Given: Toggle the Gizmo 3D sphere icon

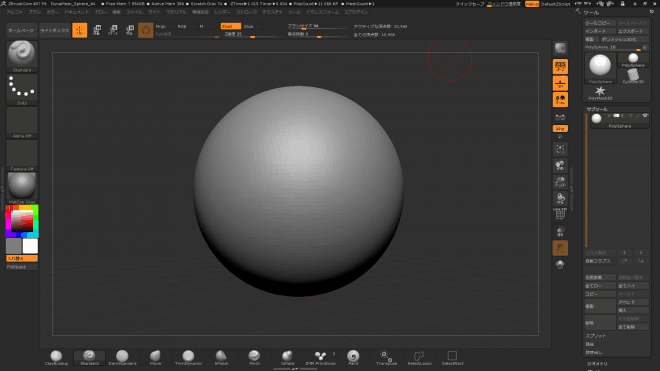Looking at the screenshot, I should tap(146, 30).
